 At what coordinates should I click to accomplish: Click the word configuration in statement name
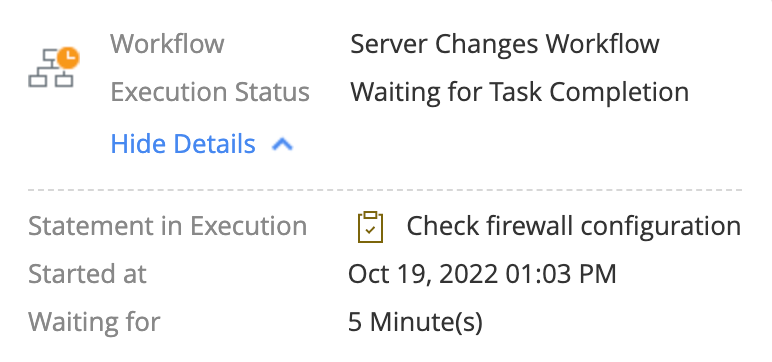pos(661,227)
